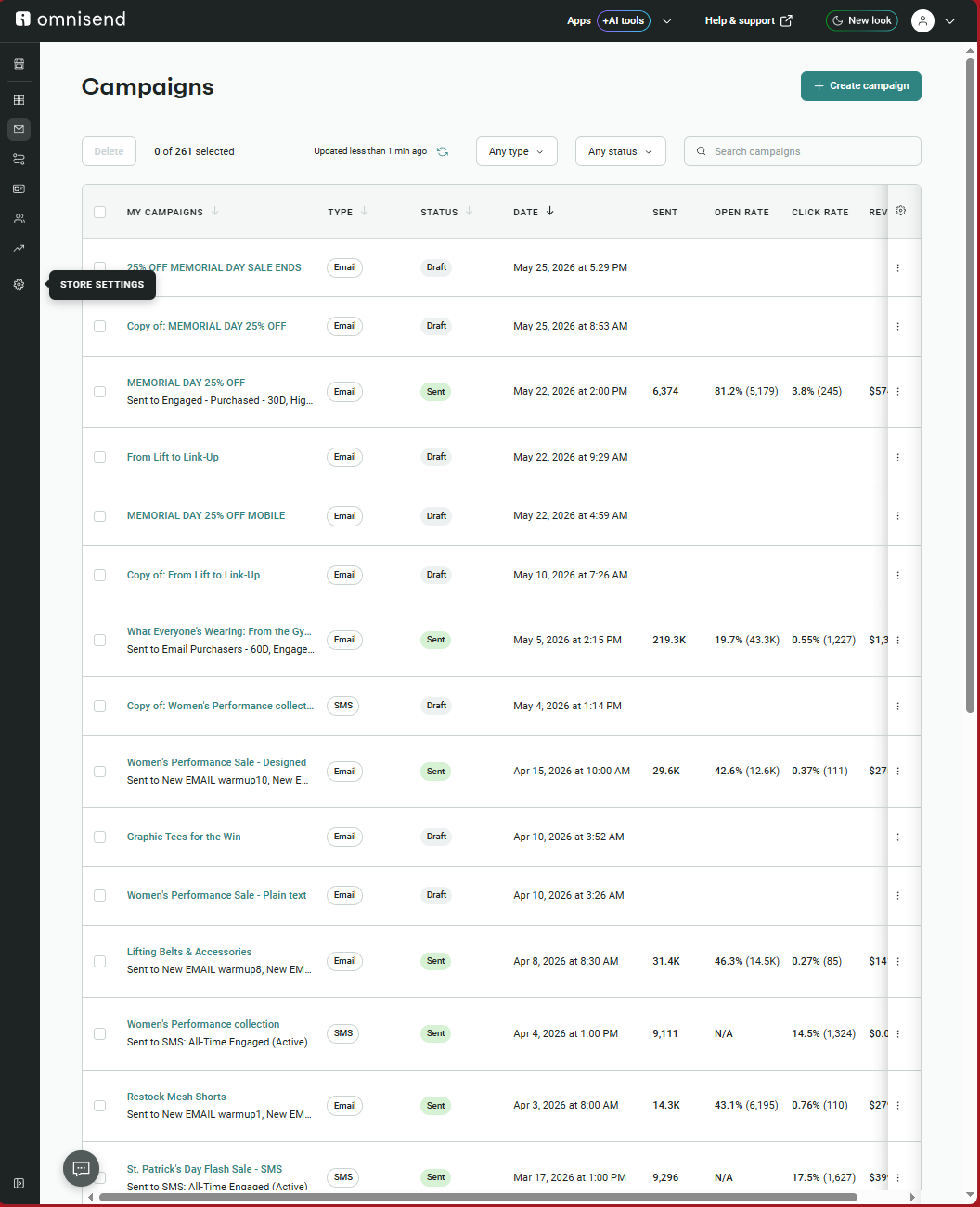Select the Campaigns envelope icon in sidebar
The image size is (980, 1207).
(19, 129)
